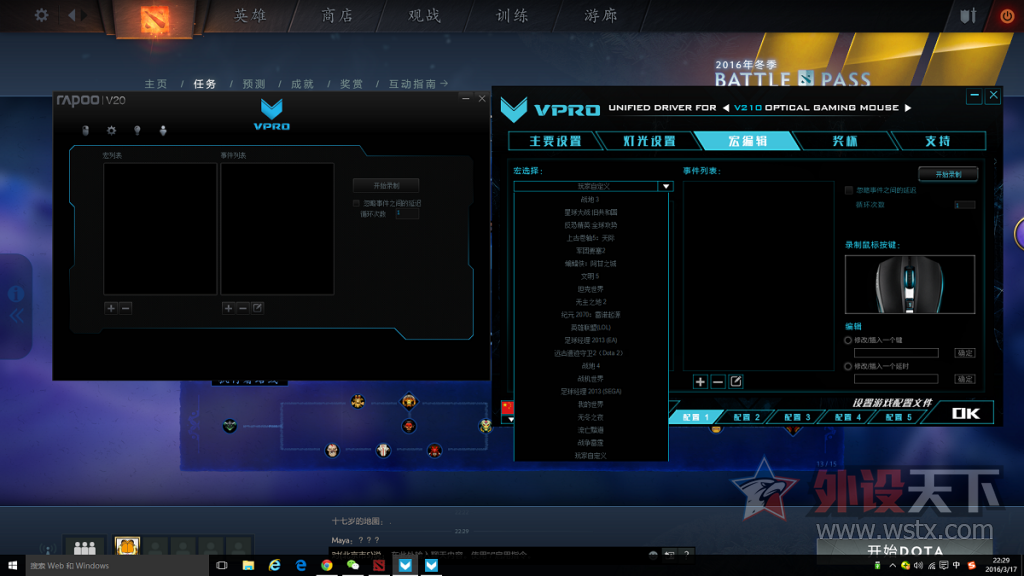Select 修改/插入一个延时 radio option
The height and width of the screenshot is (576, 1024).
pyautogui.click(x=848, y=366)
